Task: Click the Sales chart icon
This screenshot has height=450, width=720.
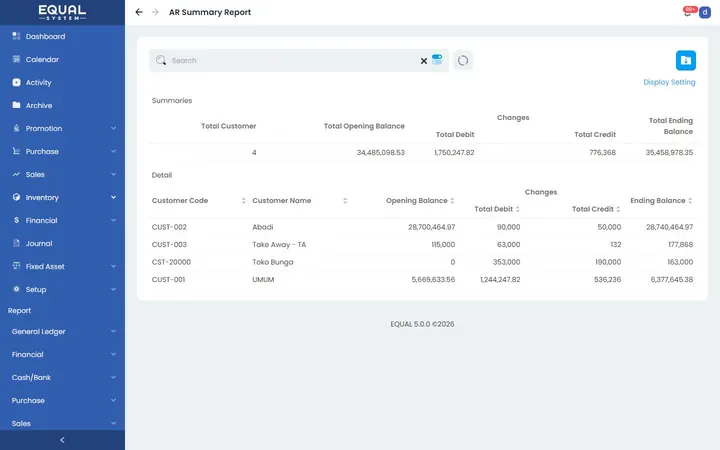Action: point(17,174)
